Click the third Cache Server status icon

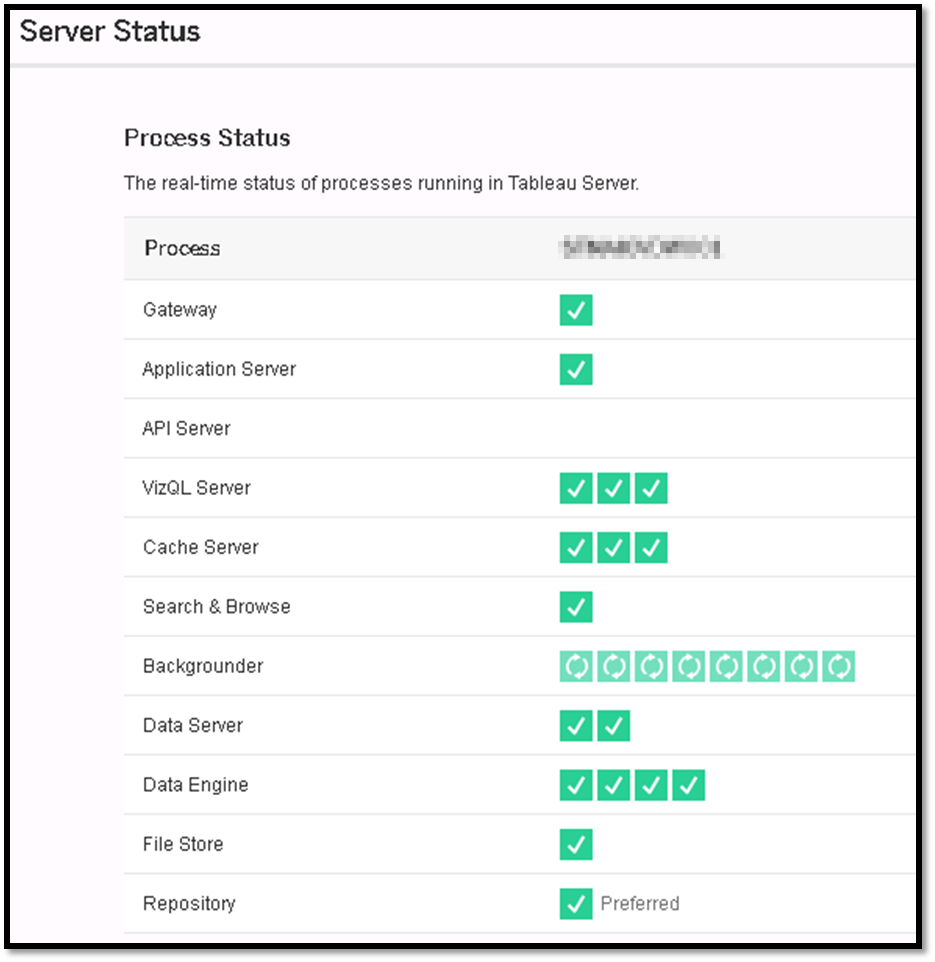(x=650, y=547)
